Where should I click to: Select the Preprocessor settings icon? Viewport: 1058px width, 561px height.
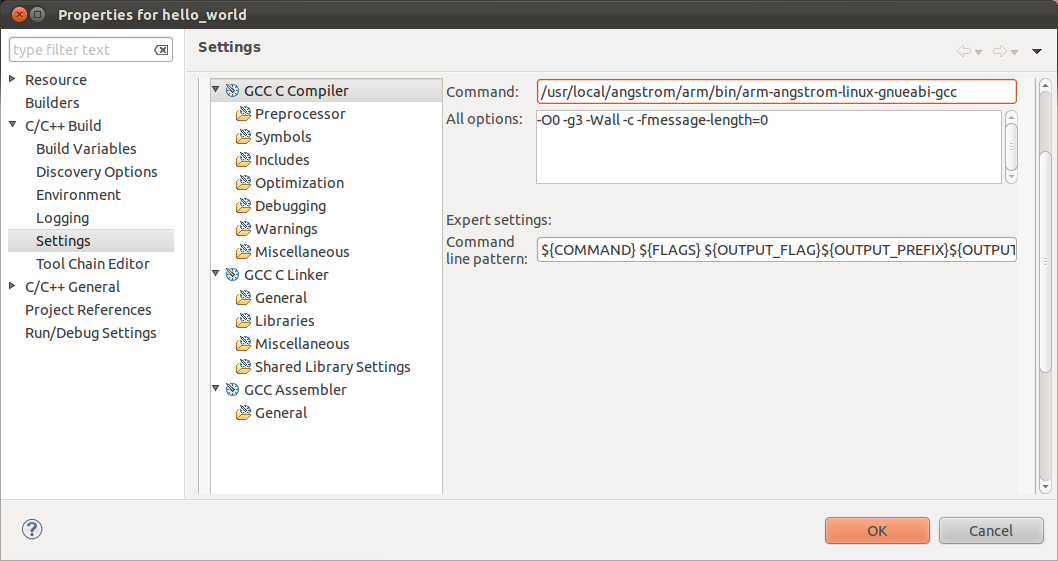click(x=244, y=114)
